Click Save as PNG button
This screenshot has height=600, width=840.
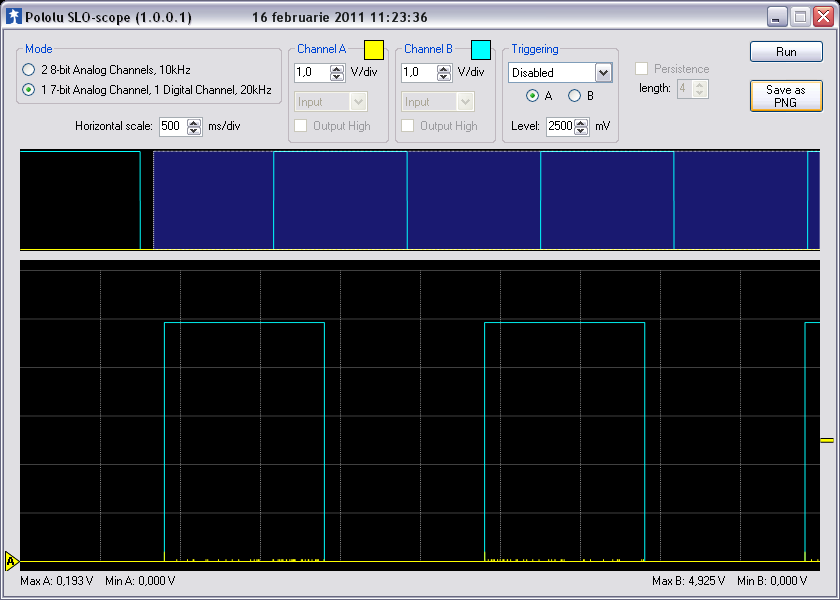[786, 96]
